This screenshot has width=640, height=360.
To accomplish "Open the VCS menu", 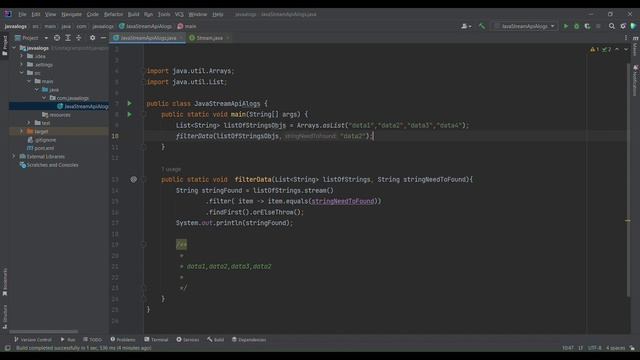I will 179,14.
